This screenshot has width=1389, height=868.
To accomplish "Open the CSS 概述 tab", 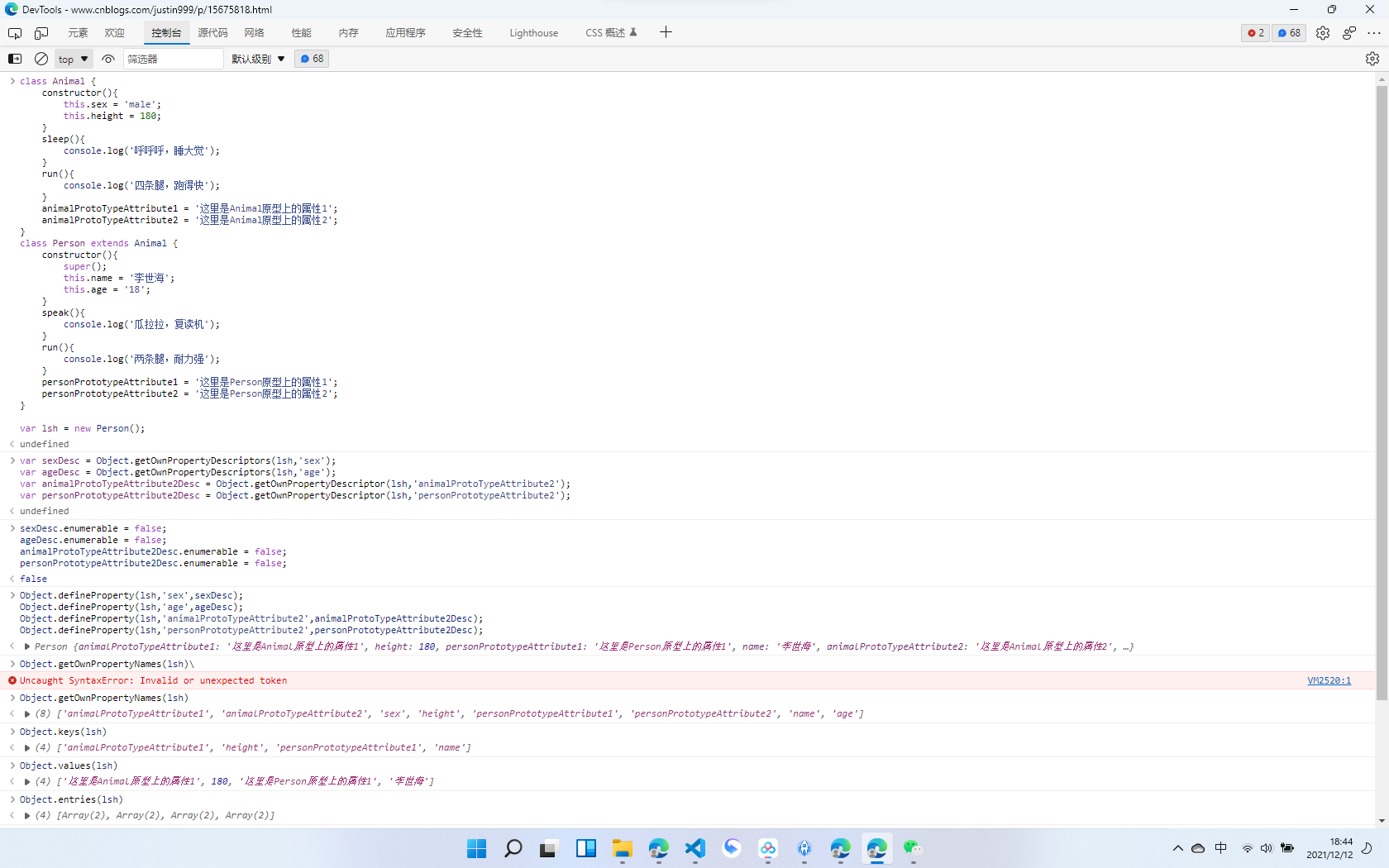I will pyautogui.click(x=611, y=33).
